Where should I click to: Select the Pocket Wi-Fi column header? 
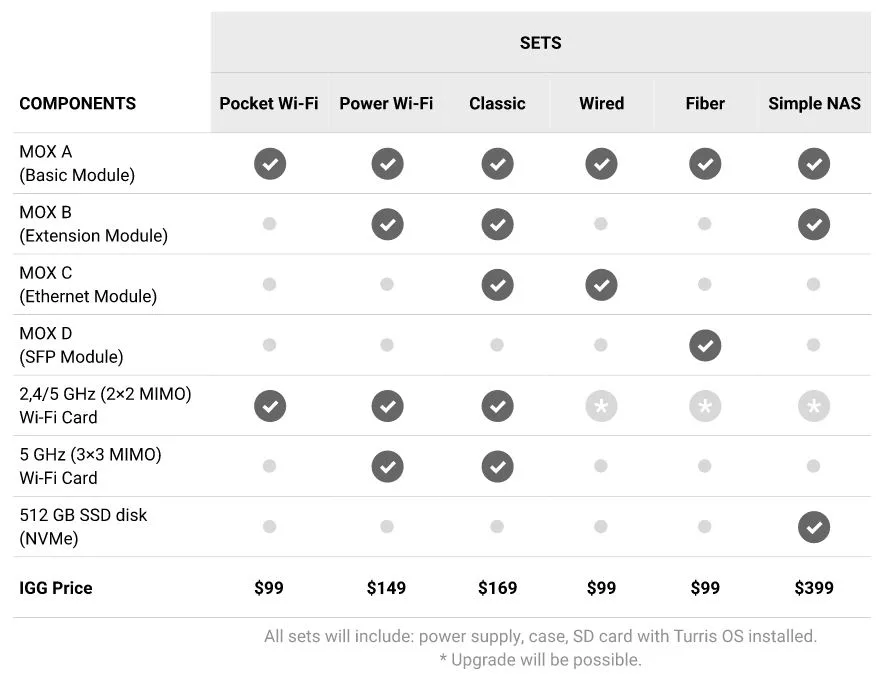click(269, 103)
